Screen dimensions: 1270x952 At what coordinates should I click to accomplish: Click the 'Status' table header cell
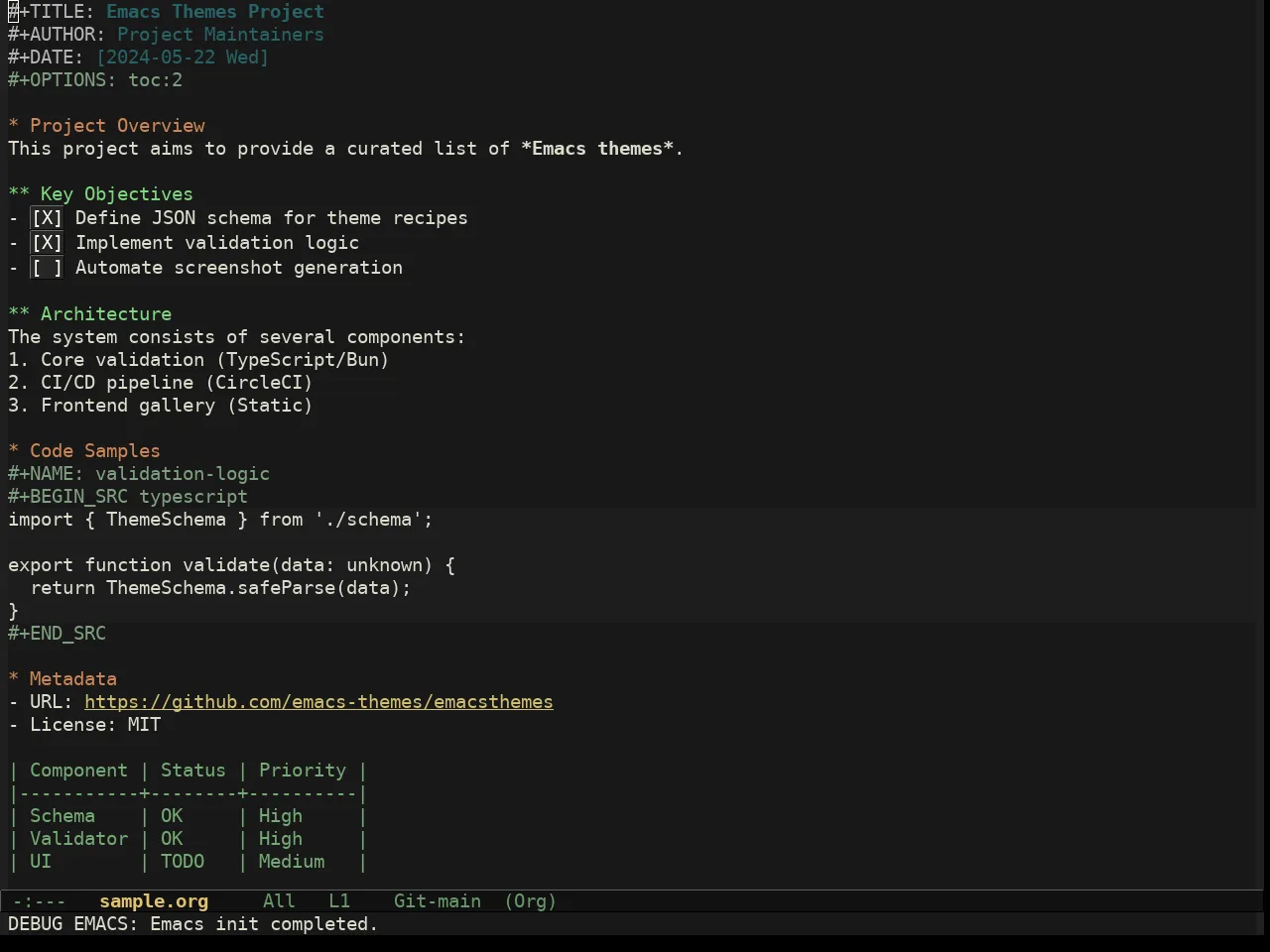click(193, 771)
